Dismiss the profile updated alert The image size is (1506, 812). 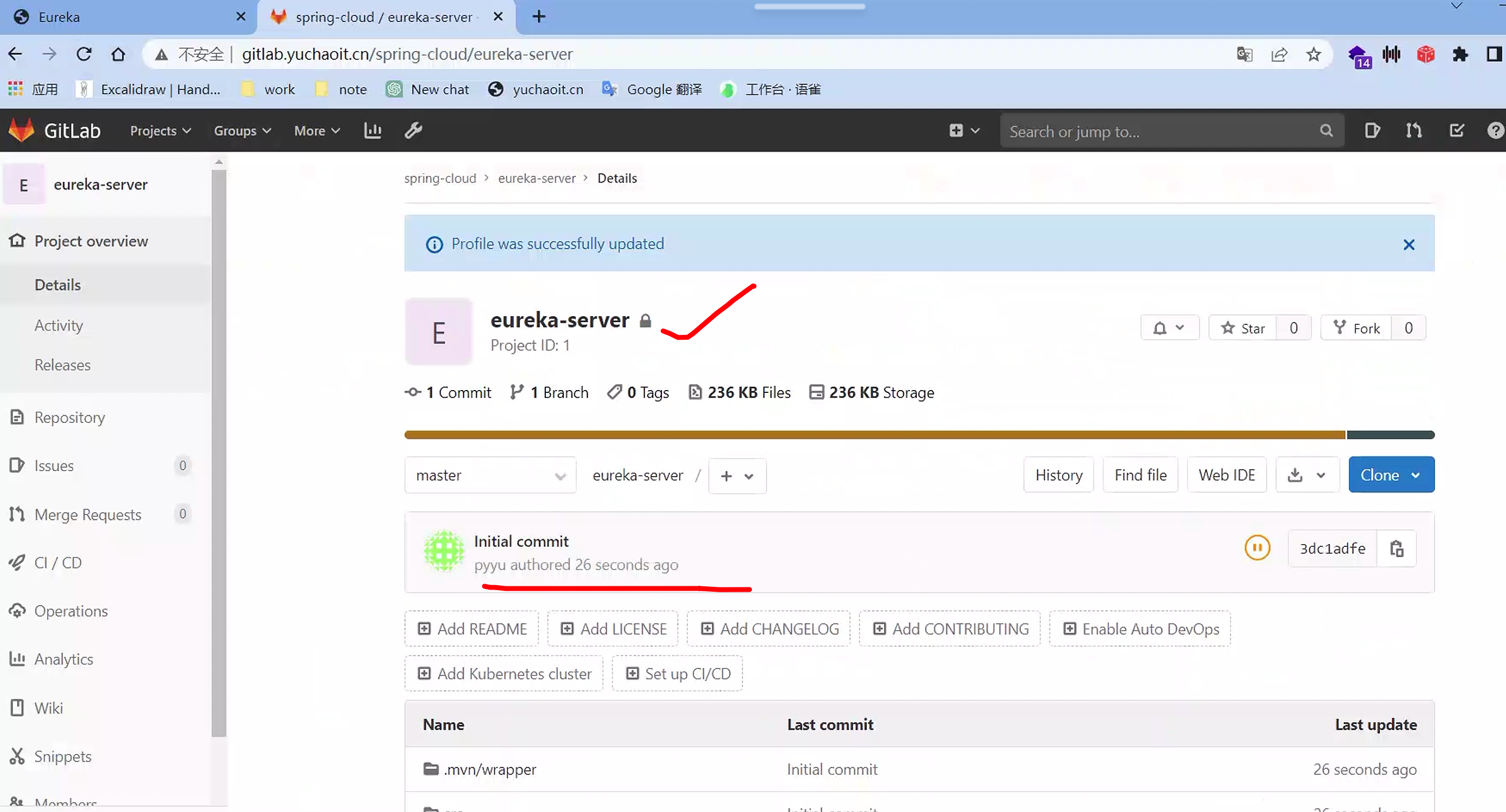1409,244
